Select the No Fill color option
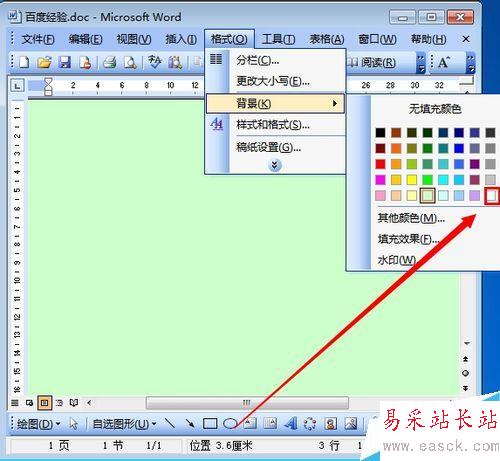 [435, 109]
